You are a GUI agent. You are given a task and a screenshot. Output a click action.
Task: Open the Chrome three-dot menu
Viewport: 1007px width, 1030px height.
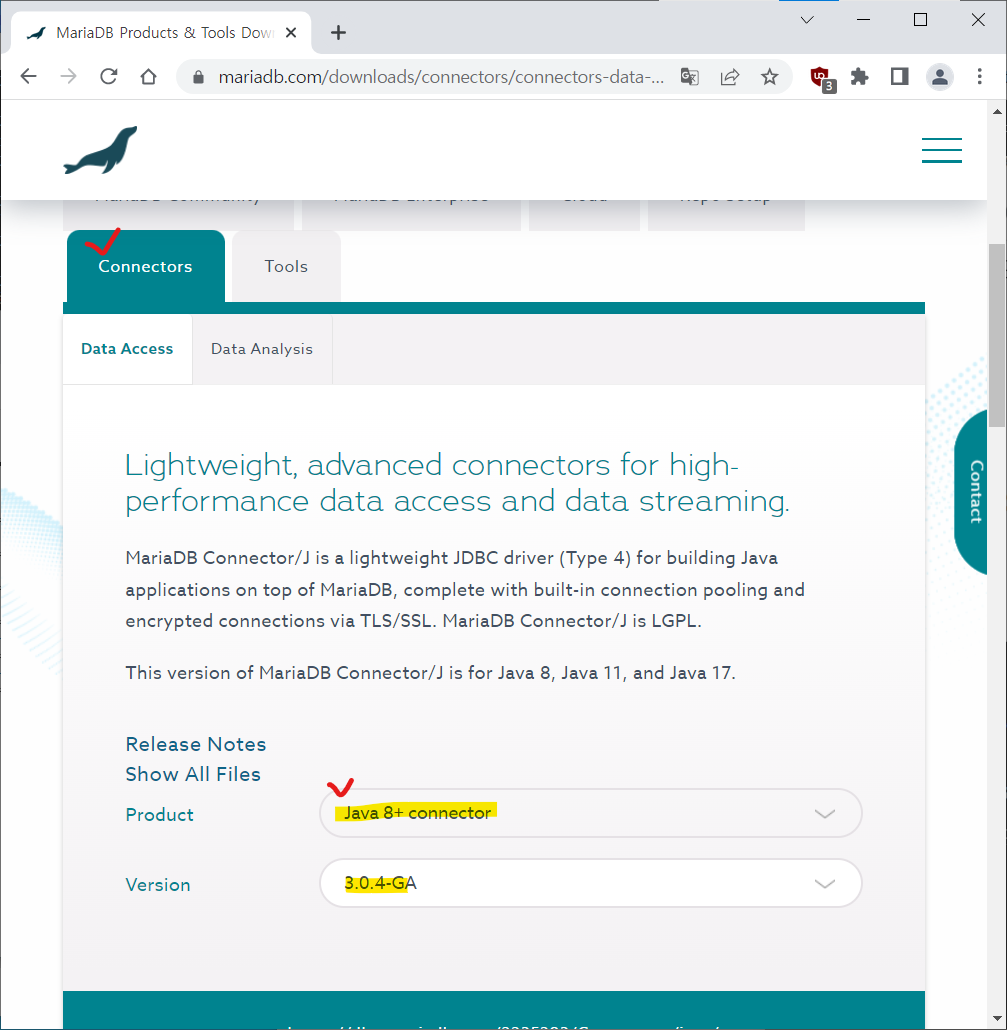point(979,77)
